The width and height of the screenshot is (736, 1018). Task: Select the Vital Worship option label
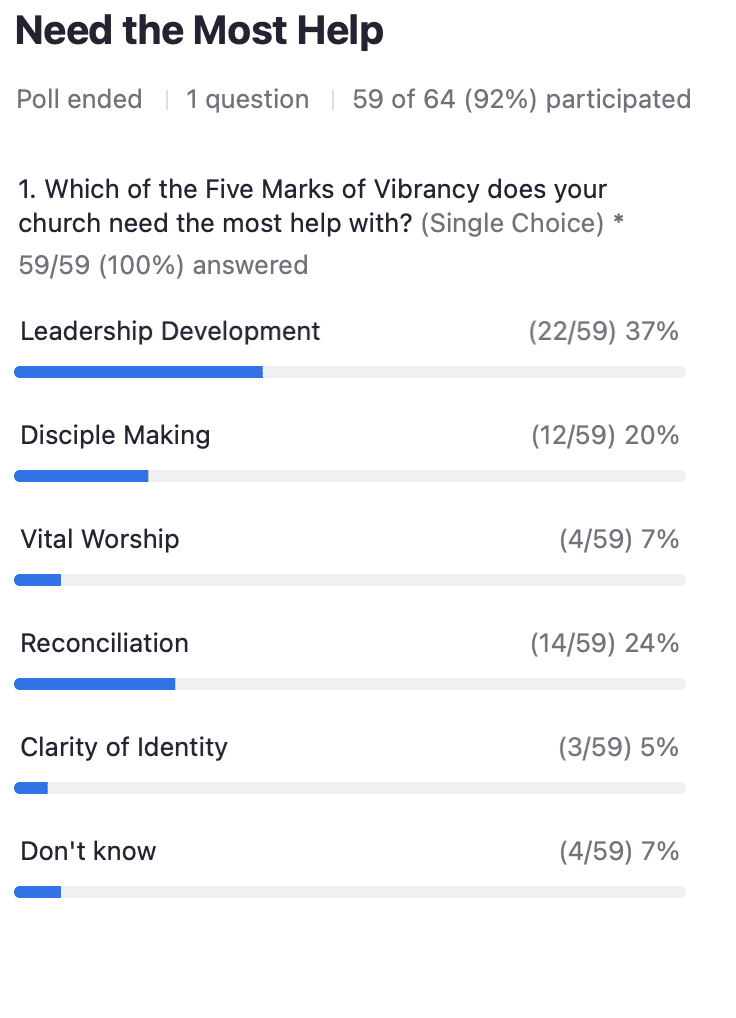[x=100, y=539]
